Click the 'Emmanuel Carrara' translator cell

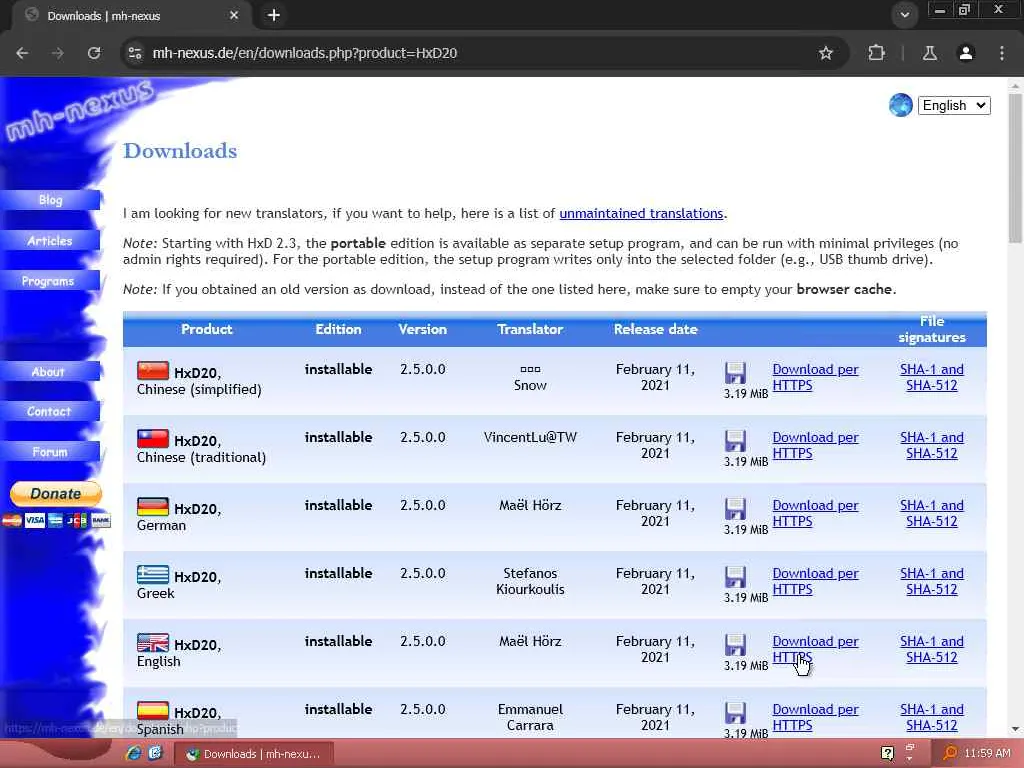click(530, 717)
